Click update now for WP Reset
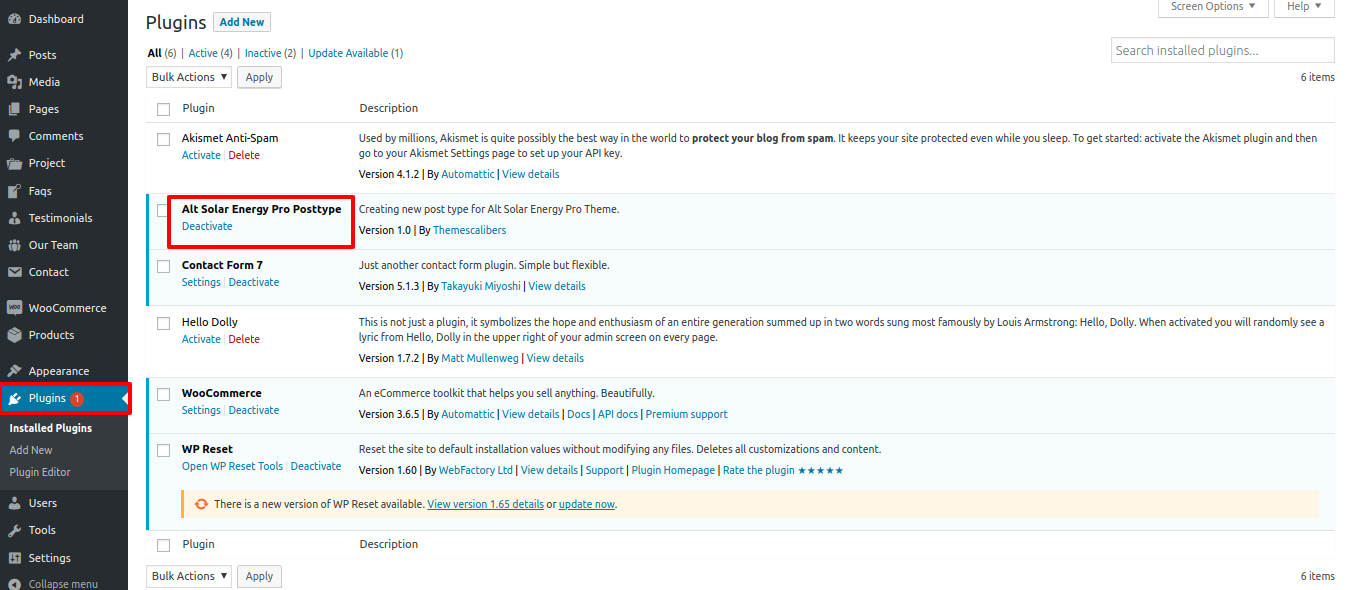Image resolution: width=1351 pixels, height=590 pixels. [587, 504]
